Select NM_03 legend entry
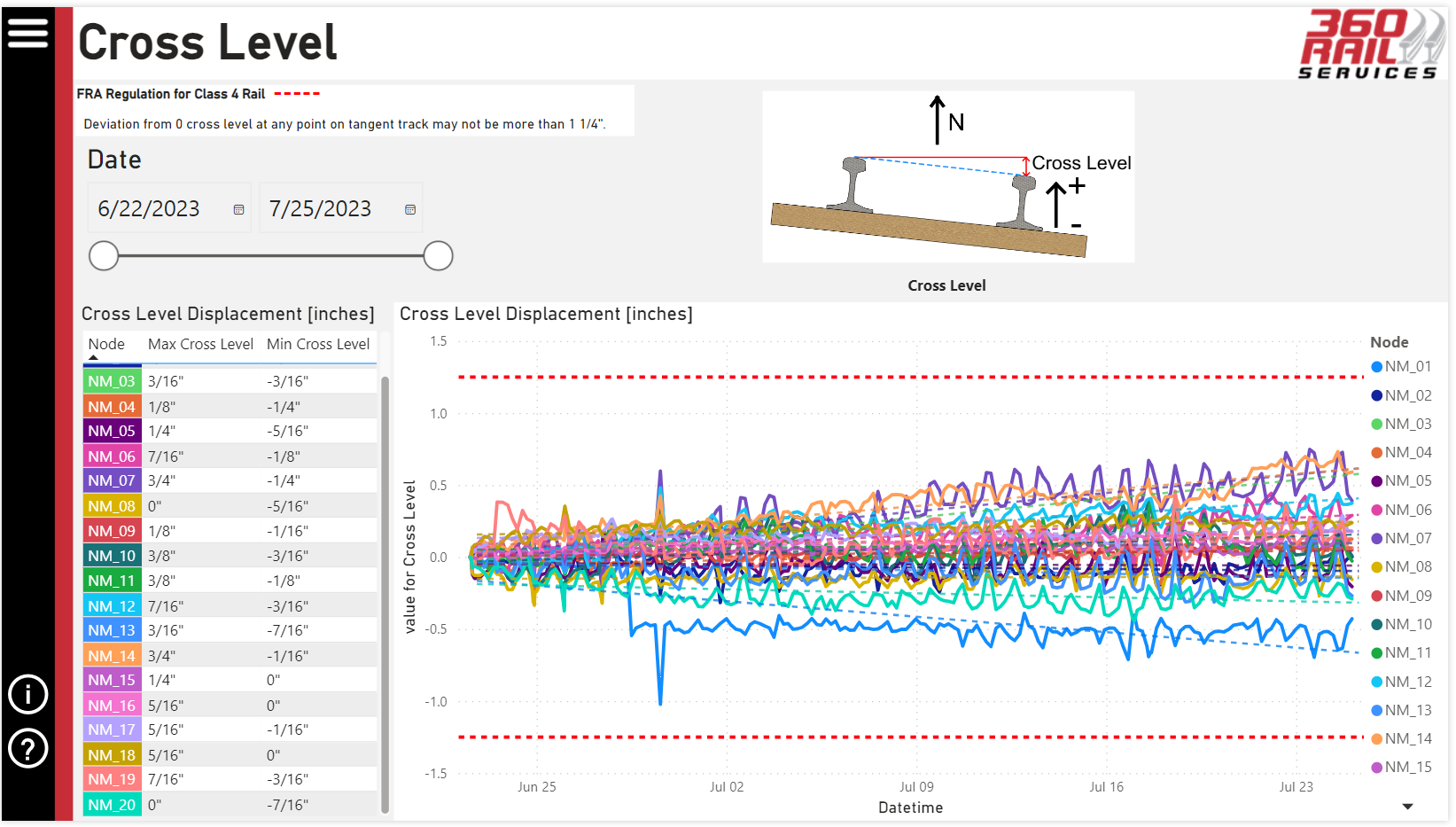The height and width of the screenshot is (827, 1456). pos(1401,424)
